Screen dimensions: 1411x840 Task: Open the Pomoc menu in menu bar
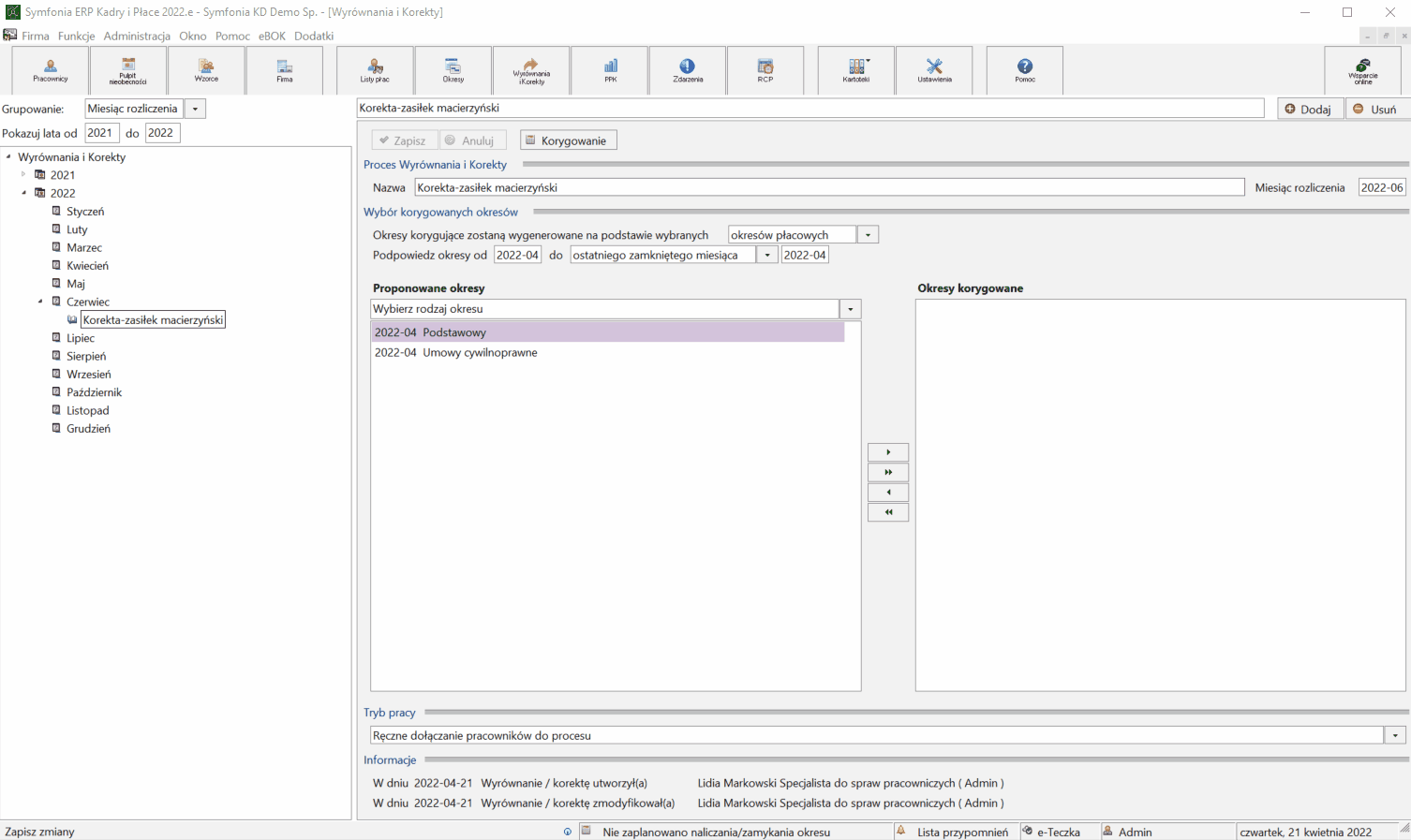click(232, 36)
